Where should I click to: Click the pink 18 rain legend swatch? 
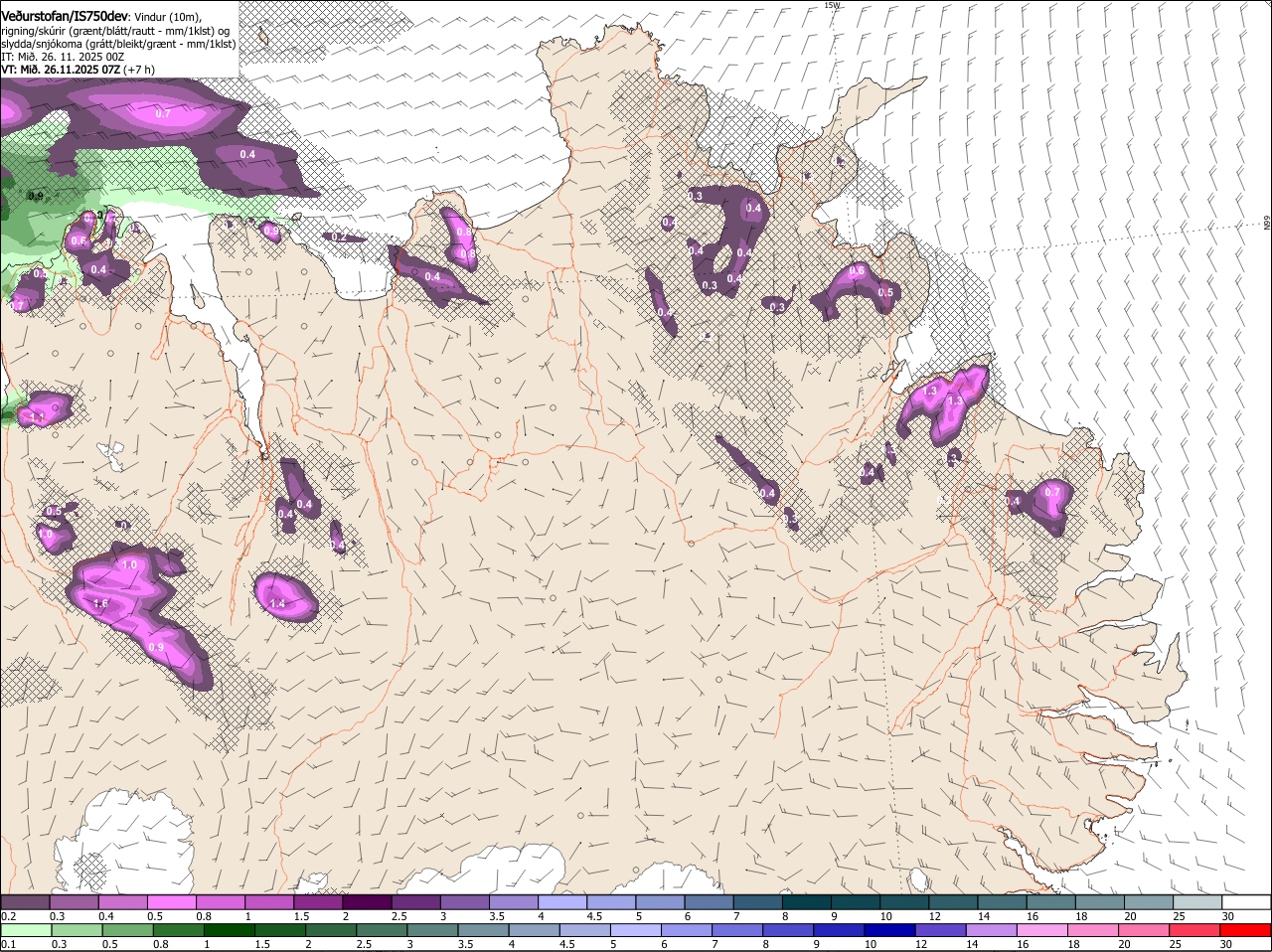pyautogui.click(x=1091, y=930)
